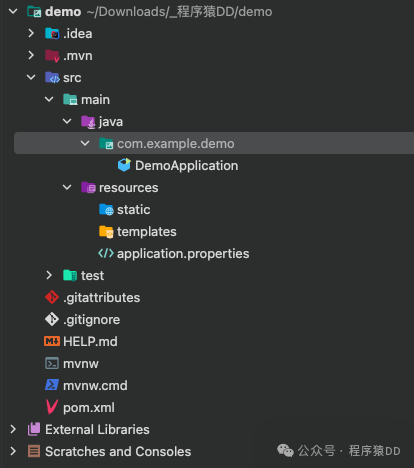This screenshot has height=468, width=414.
Task: Expand the test folder
Action: pyautogui.click(x=49, y=275)
